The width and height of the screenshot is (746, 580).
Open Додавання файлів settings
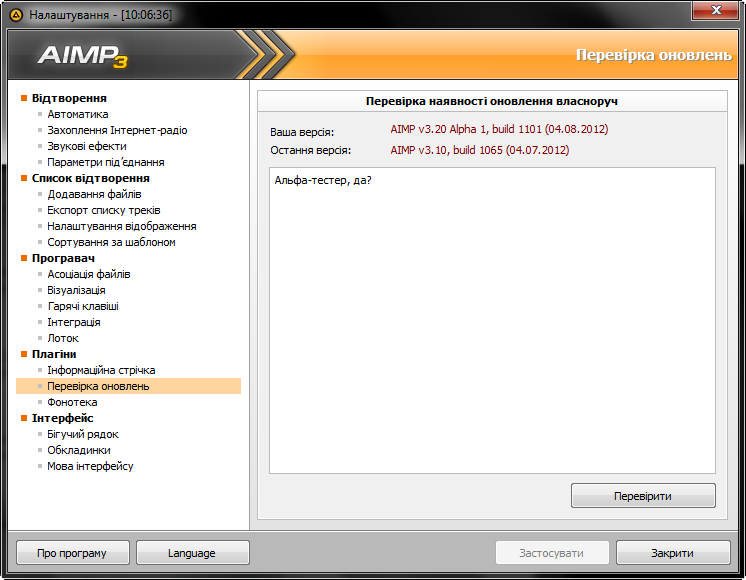(x=94, y=194)
